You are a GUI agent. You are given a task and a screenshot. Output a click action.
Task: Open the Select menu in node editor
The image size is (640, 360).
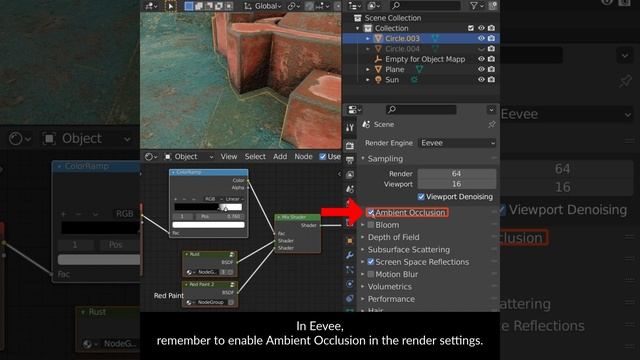[255, 157]
